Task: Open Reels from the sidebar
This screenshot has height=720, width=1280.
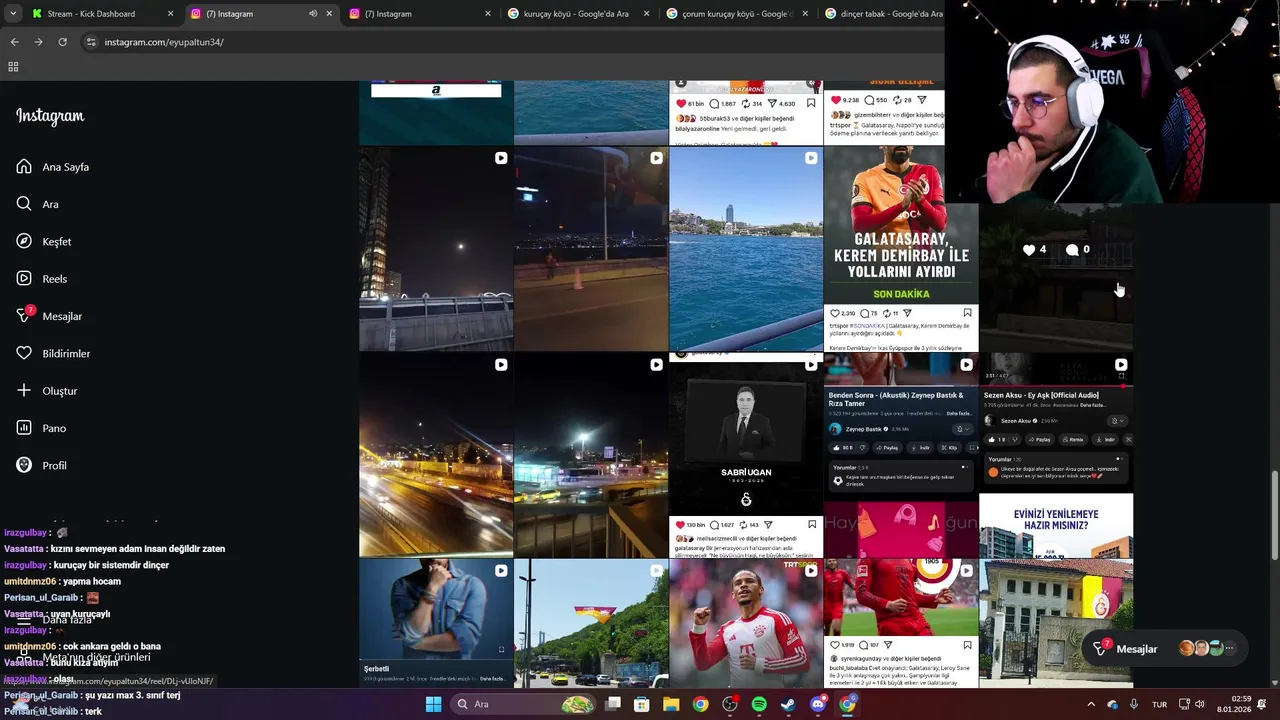Action: 42,279
